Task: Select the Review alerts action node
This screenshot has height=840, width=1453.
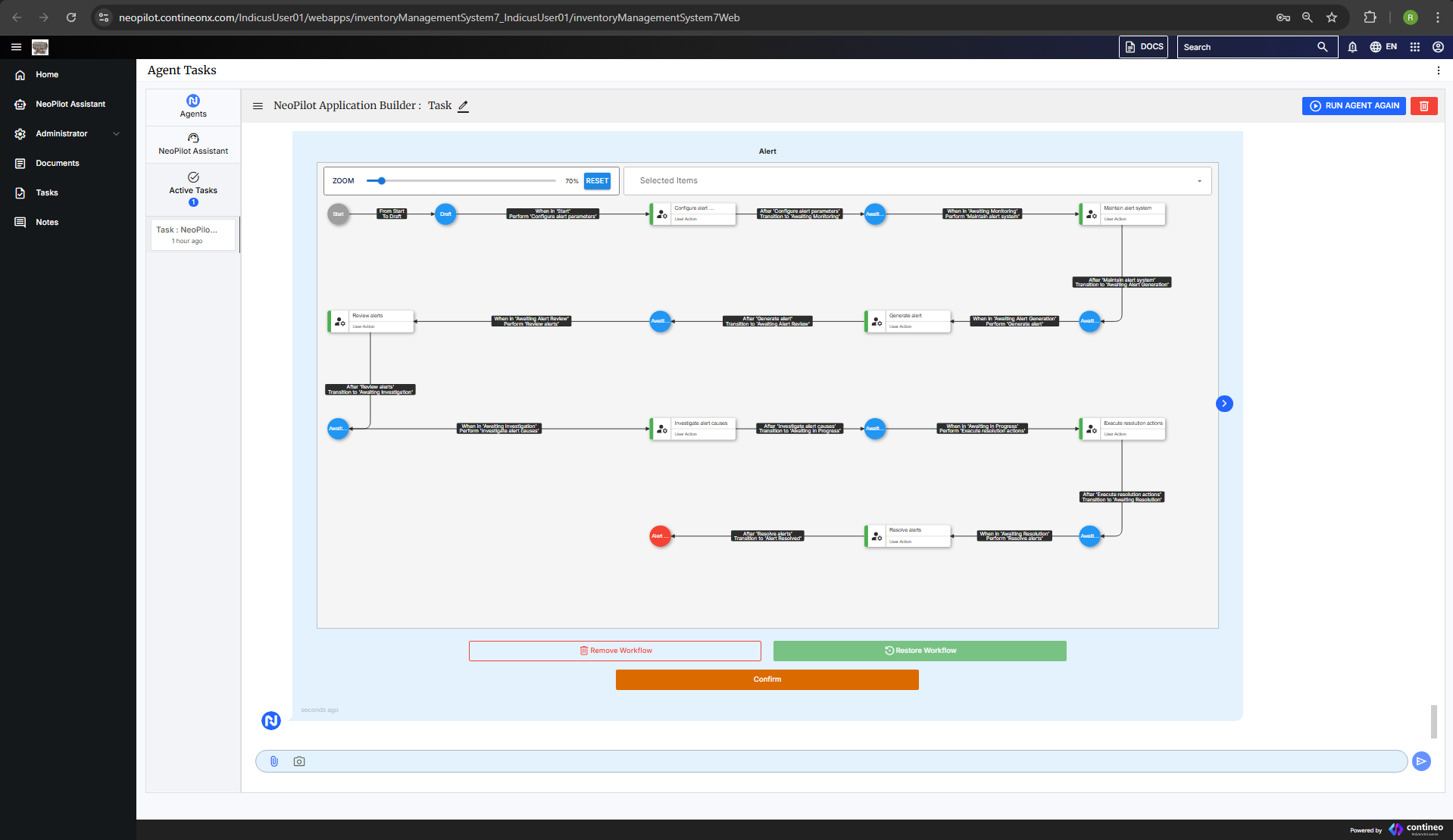Action: (370, 321)
